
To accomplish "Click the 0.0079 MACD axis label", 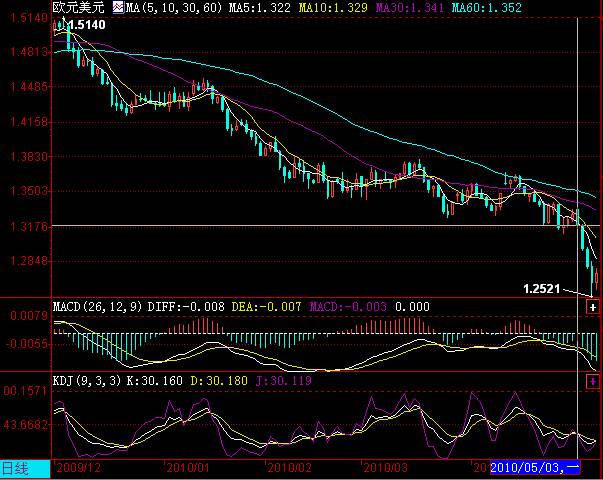I will pyautogui.click(x=29, y=316).
